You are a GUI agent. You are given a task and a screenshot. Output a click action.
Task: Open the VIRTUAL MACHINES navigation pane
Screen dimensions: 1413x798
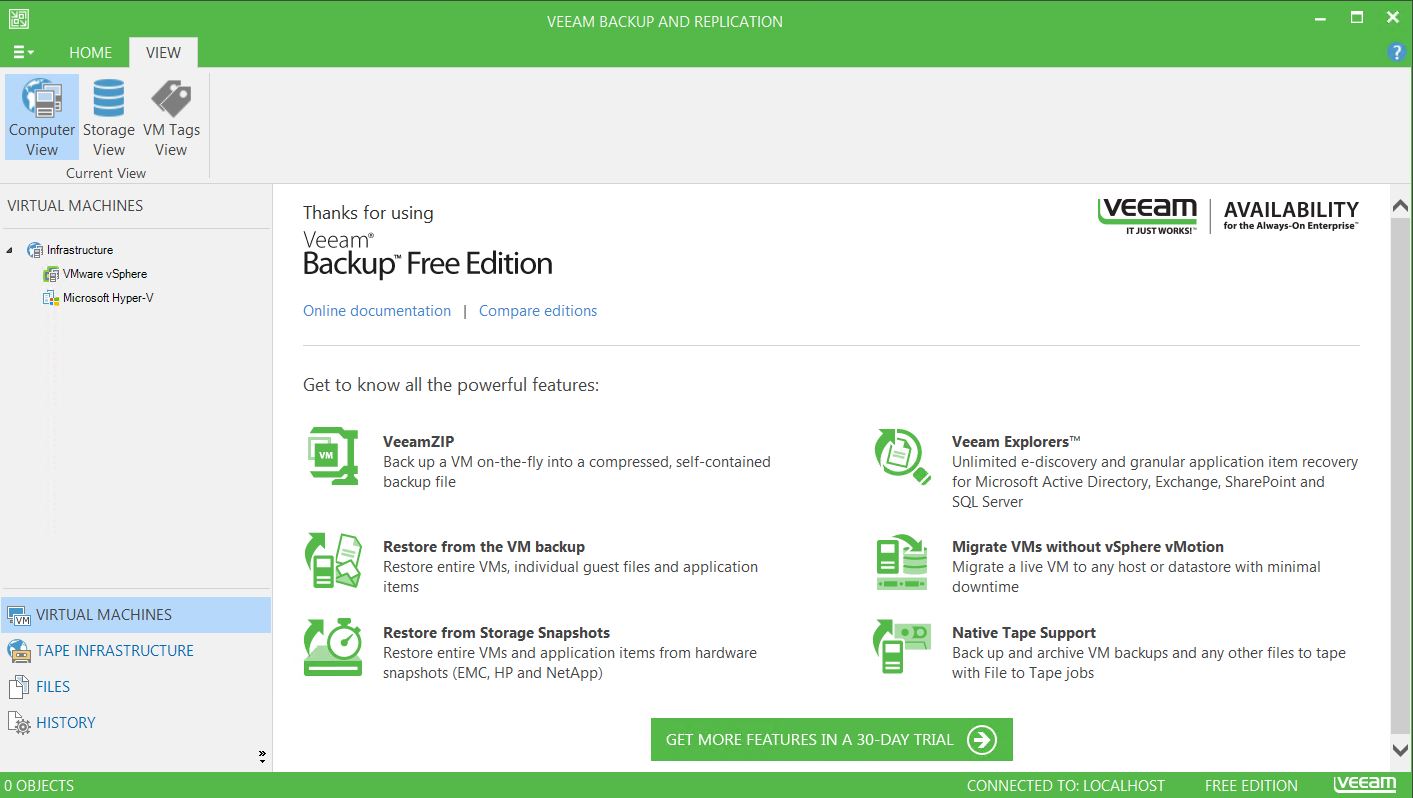135,615
